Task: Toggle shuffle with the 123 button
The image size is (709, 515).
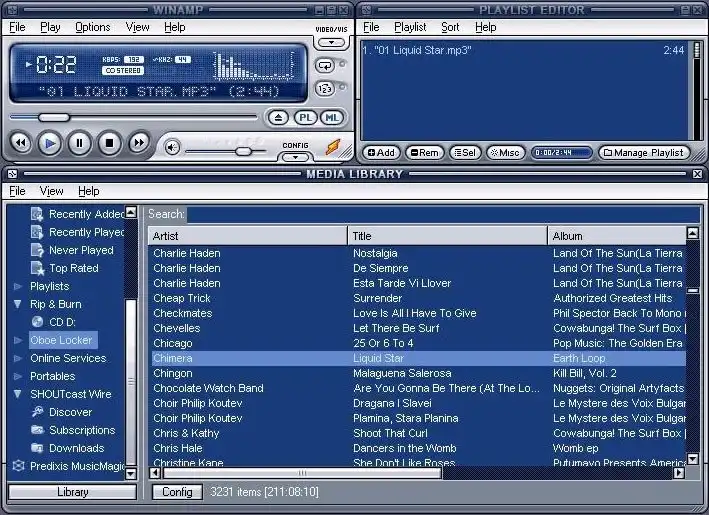Action: [324, 89]
